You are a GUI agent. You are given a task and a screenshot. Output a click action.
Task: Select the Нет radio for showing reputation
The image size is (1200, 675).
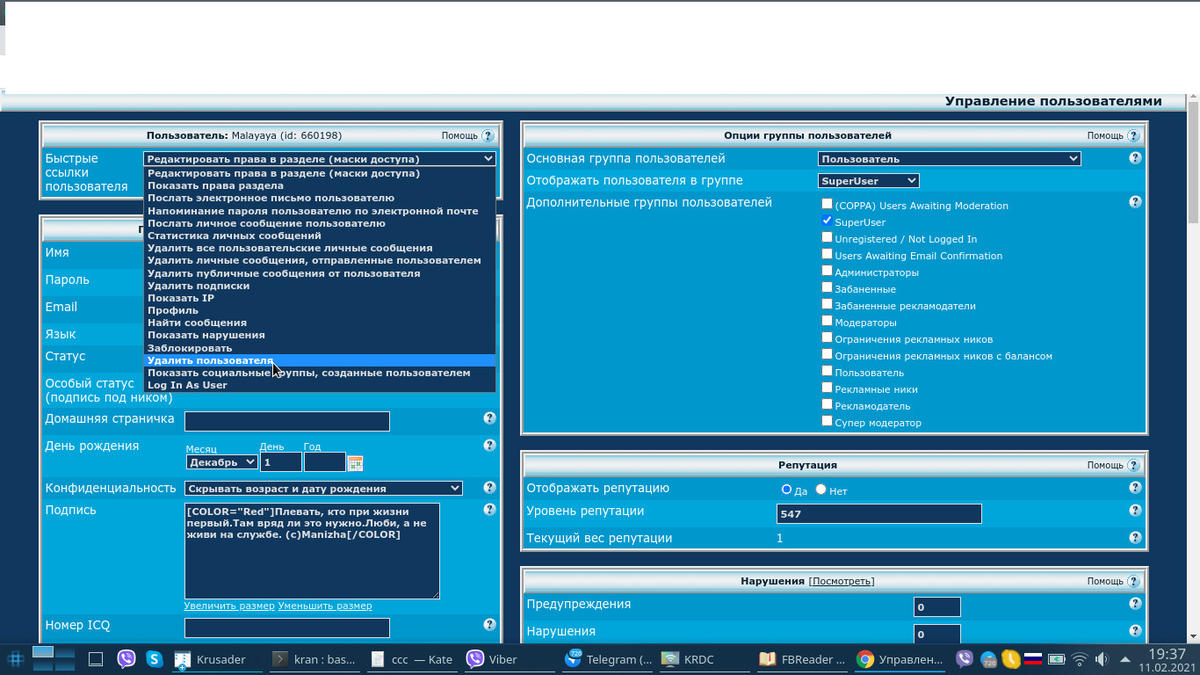[821, 489]
